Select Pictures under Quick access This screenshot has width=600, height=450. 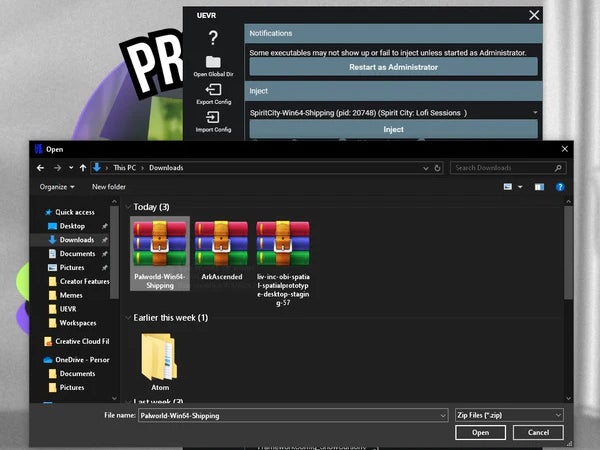click(x=72, y=267)
